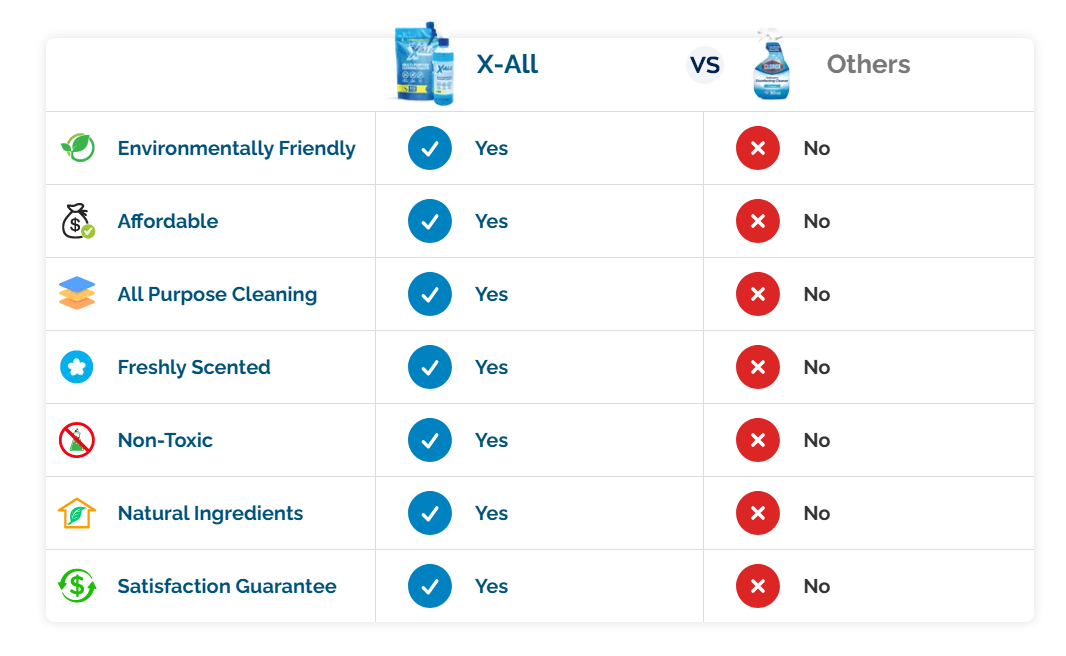Click the X-All column heading
1066x656 pixels.
(507, 65)
